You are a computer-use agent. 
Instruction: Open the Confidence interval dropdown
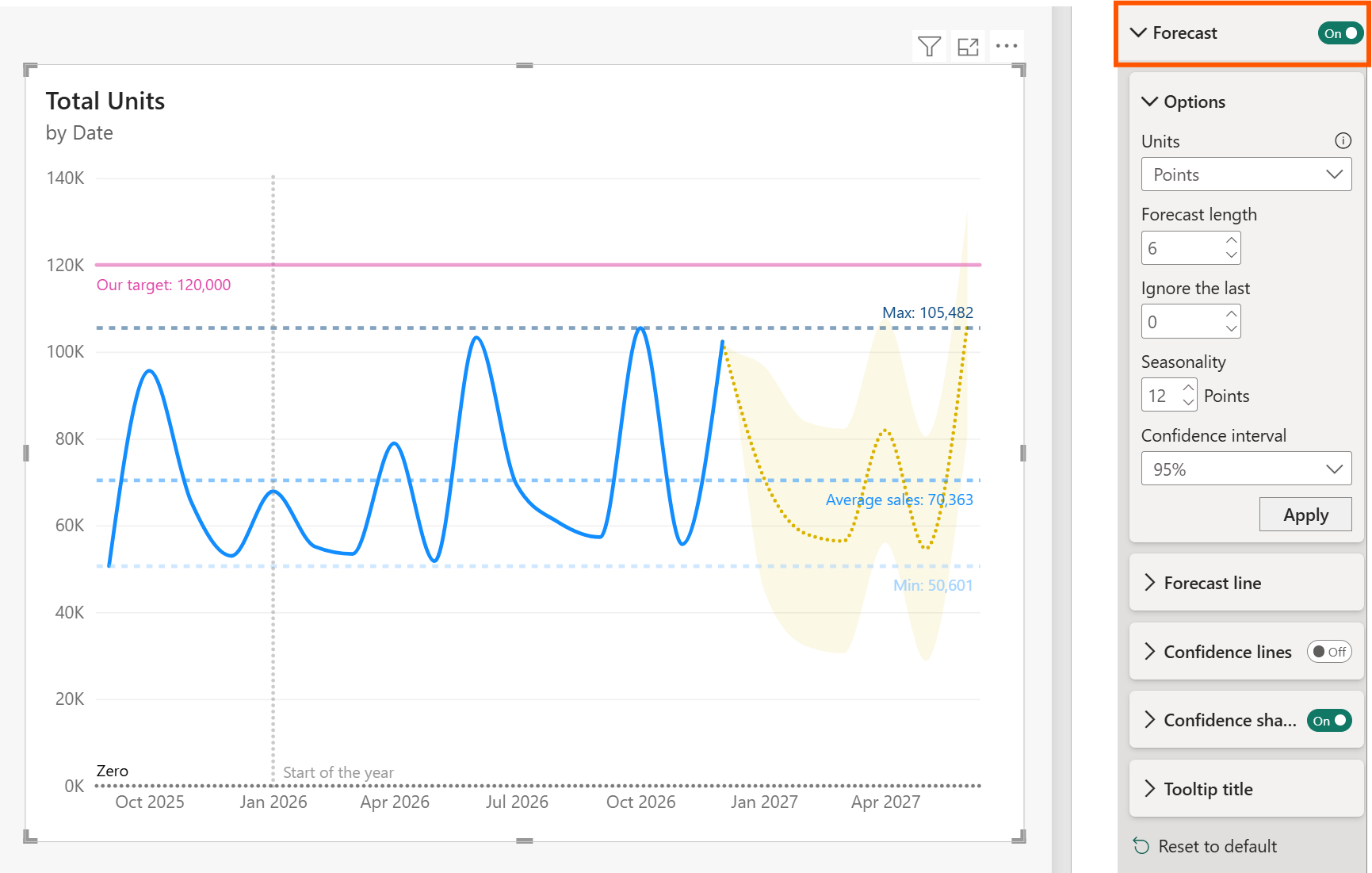[1245, 469]
